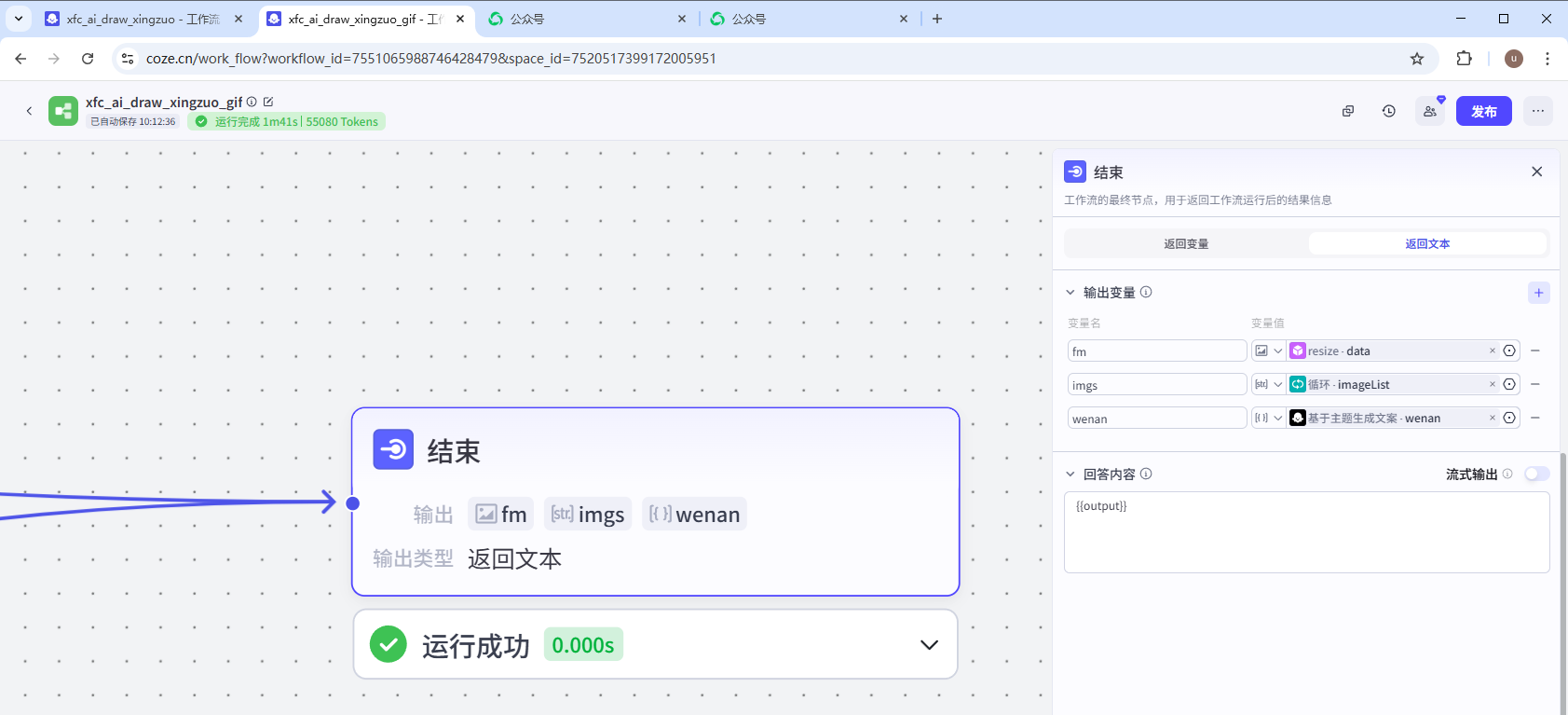Open a new browser tab
1568x715 pixels.
point(937,19)
